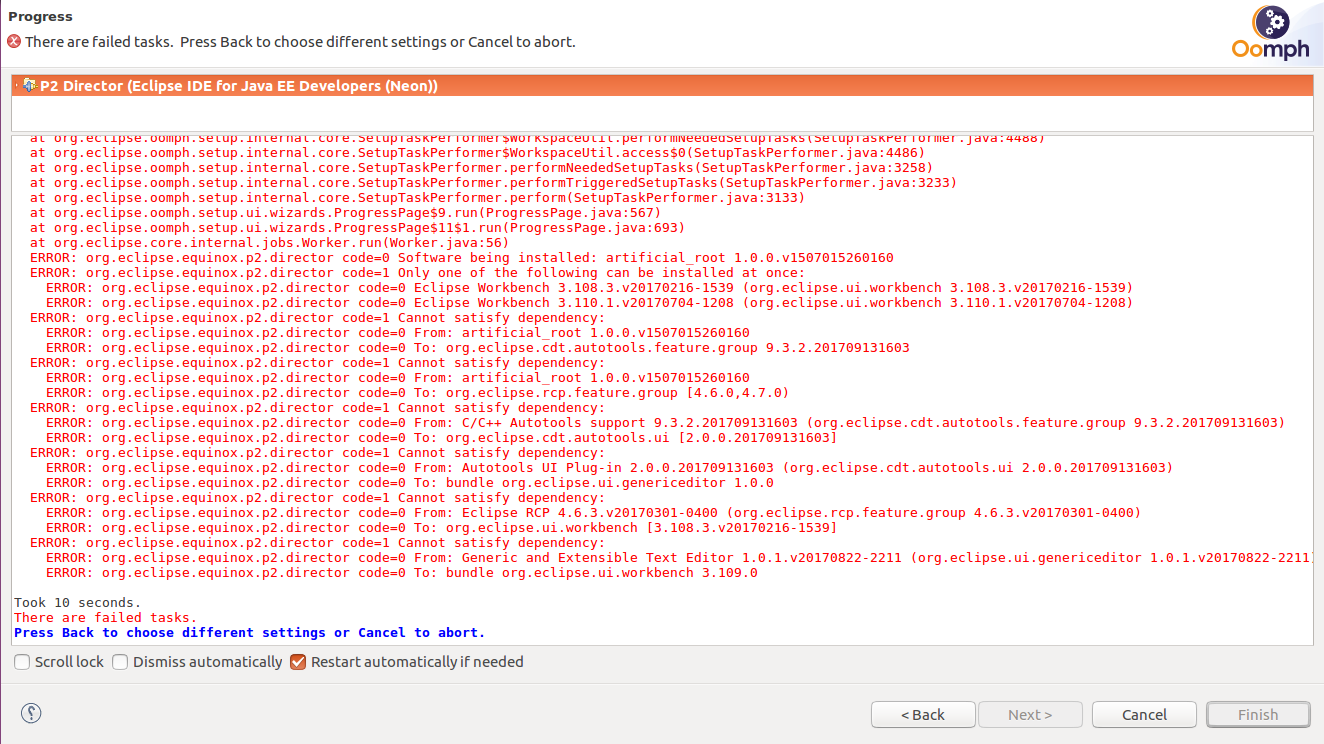
Task: Click the 'performNeededSetupTasks(SetupTaskPerformer.java:3258)' stack line
Action: (x=482, y=168)
